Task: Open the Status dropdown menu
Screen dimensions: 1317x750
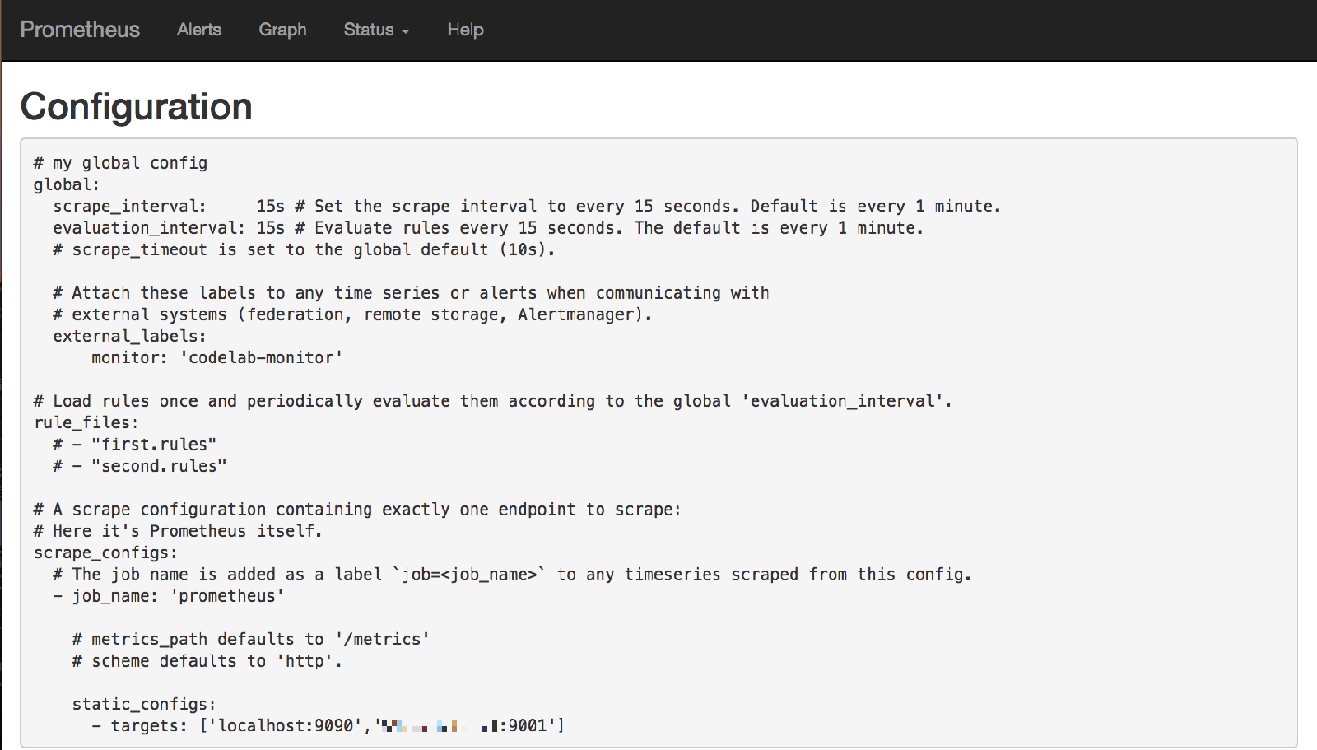Action: point(375,30)
